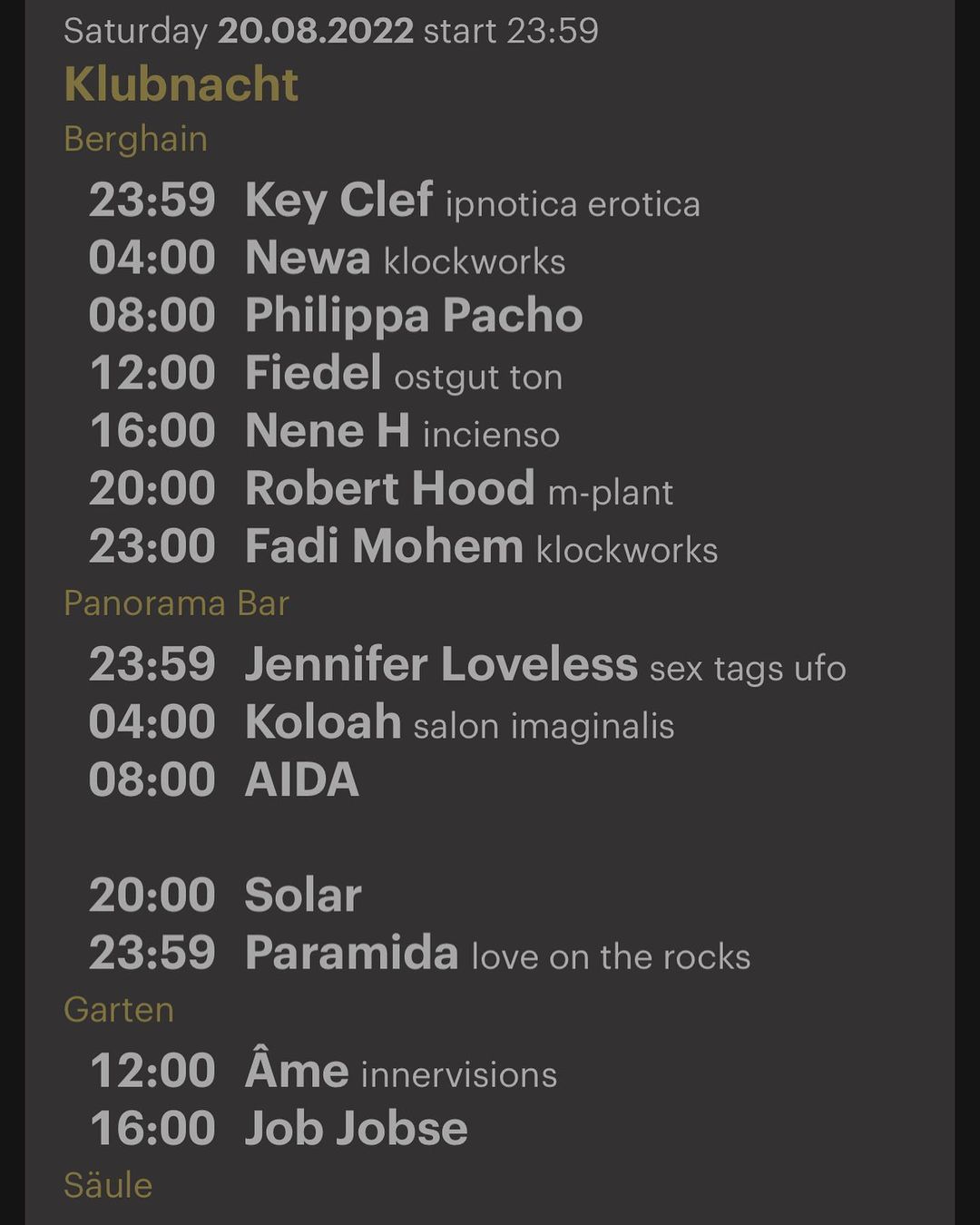Open Newa's artist entry
The image size is (980, 1225).
tap(308, 259)
